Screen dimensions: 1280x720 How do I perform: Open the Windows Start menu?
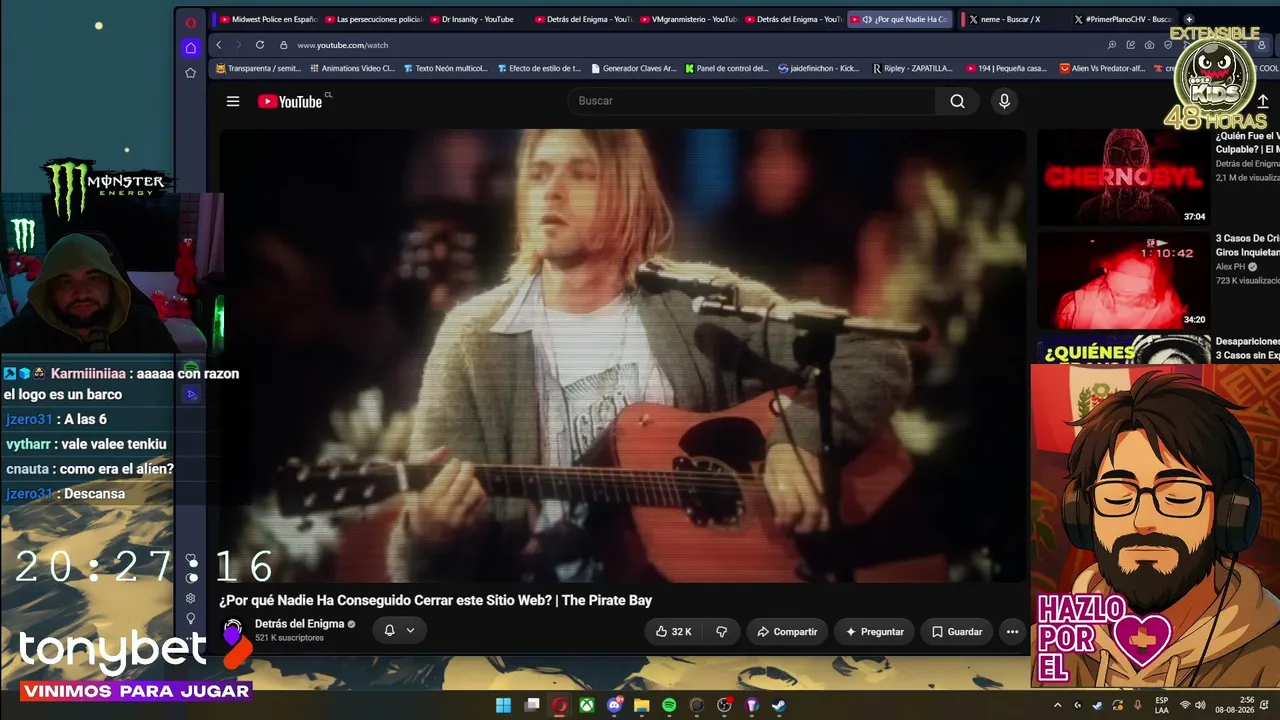pos(504,705)
